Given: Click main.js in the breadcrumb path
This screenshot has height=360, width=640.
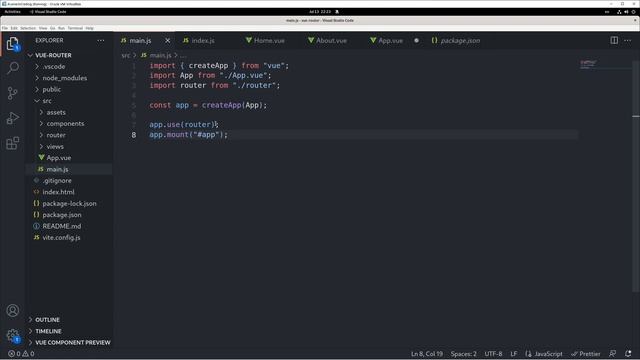Looking at the screenshot, I should [x=160, y=55].
